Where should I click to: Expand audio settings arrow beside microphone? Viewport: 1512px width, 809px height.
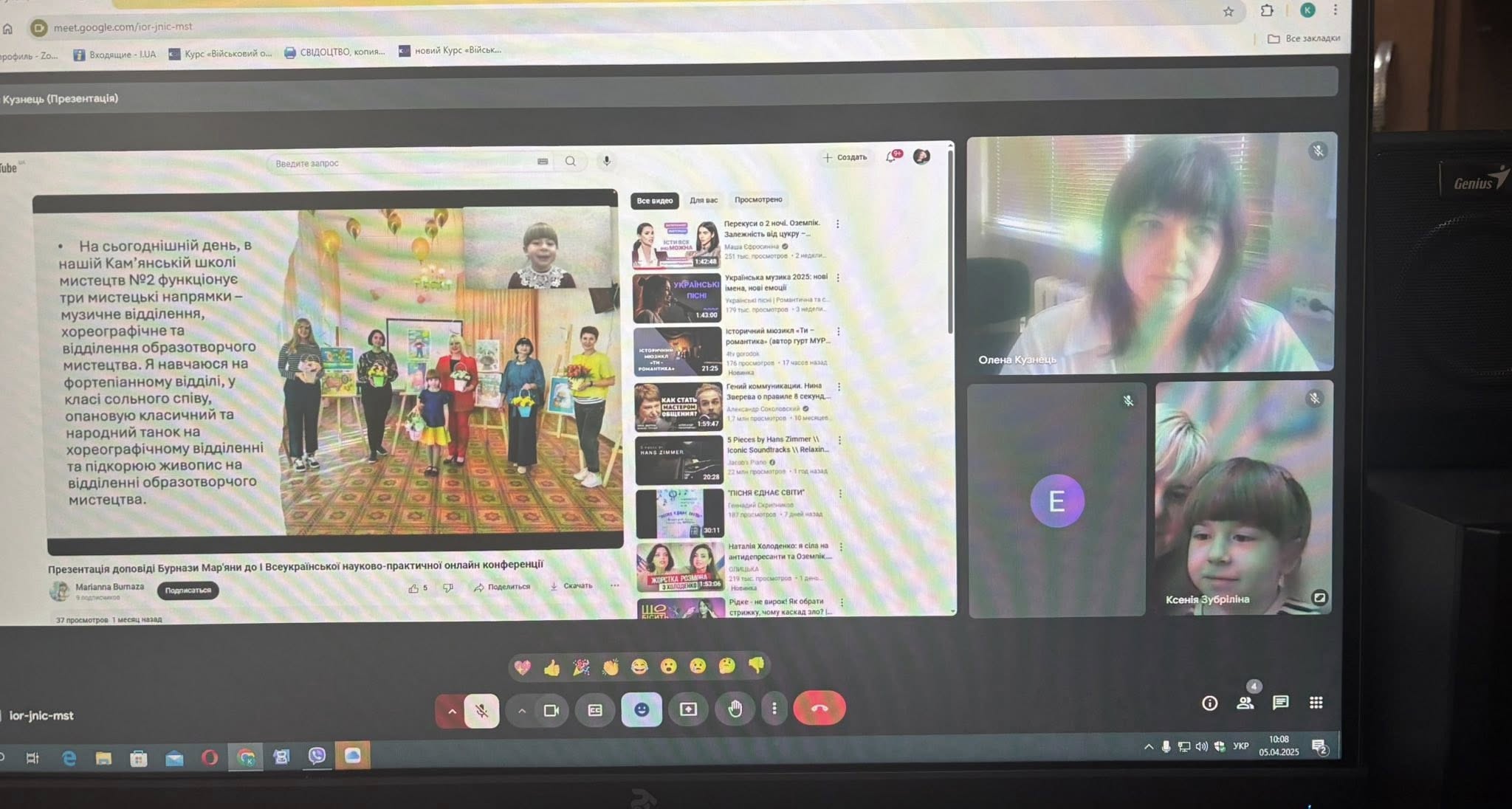[x=452, y=712]
